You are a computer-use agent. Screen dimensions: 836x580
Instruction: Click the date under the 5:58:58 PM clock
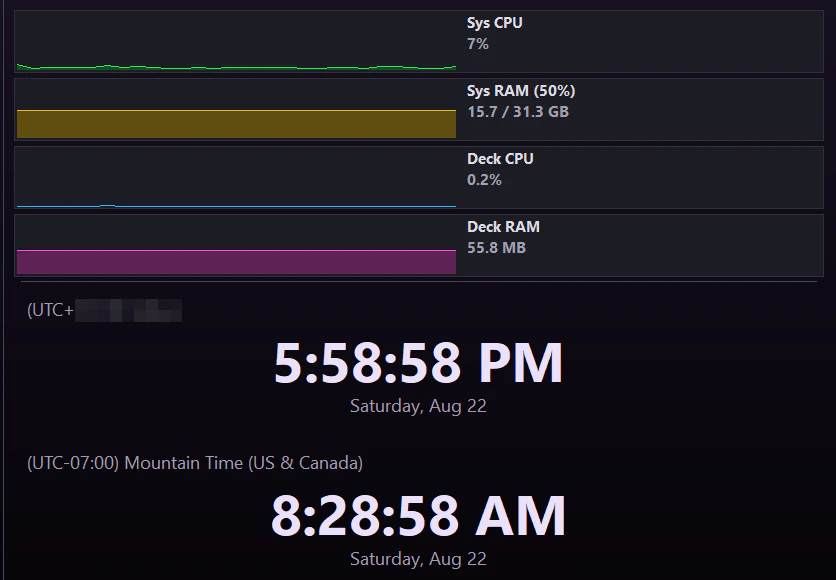pyautogui.click(x=418, y=406)
